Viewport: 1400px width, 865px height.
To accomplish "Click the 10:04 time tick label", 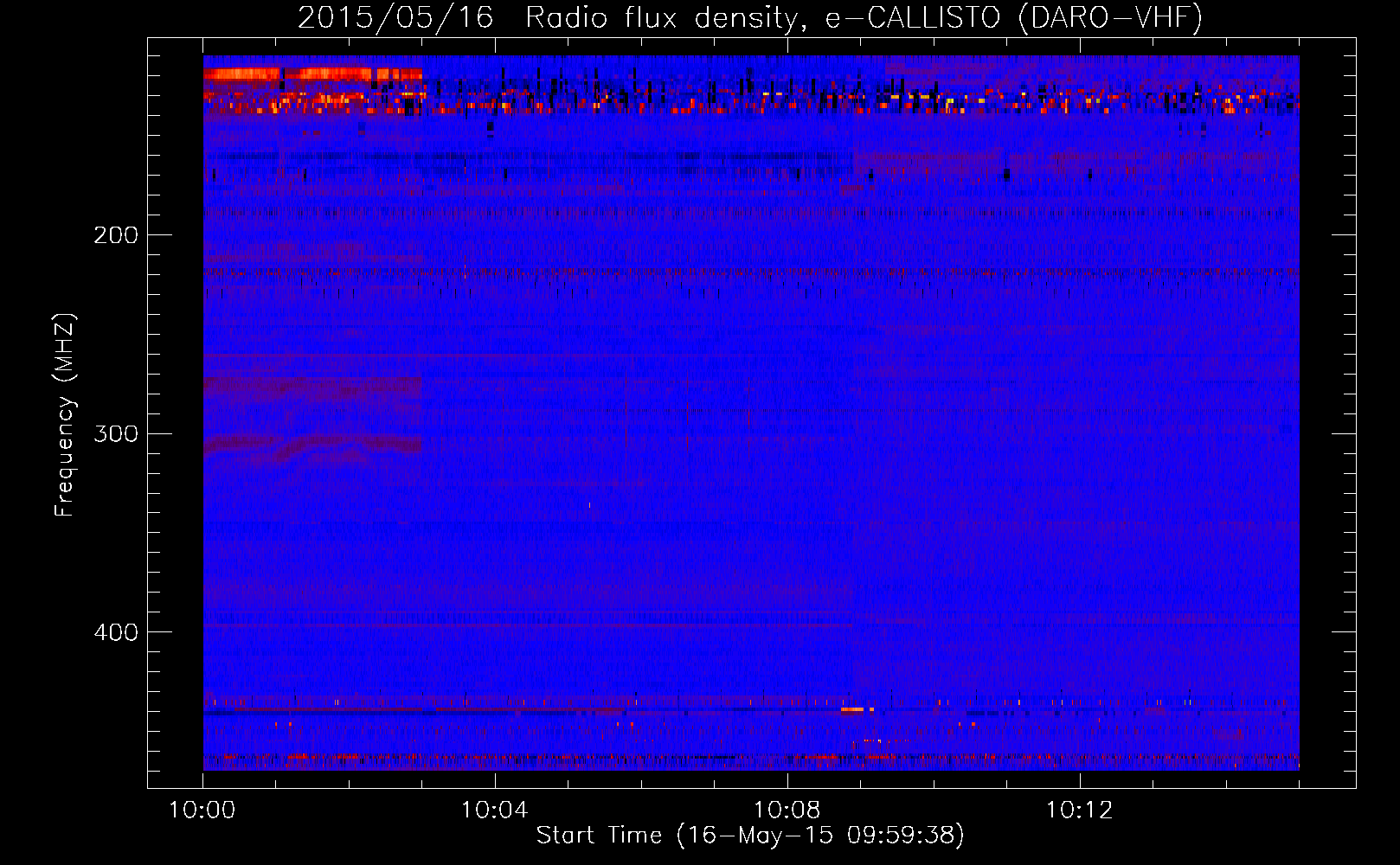I will (495, 810).
